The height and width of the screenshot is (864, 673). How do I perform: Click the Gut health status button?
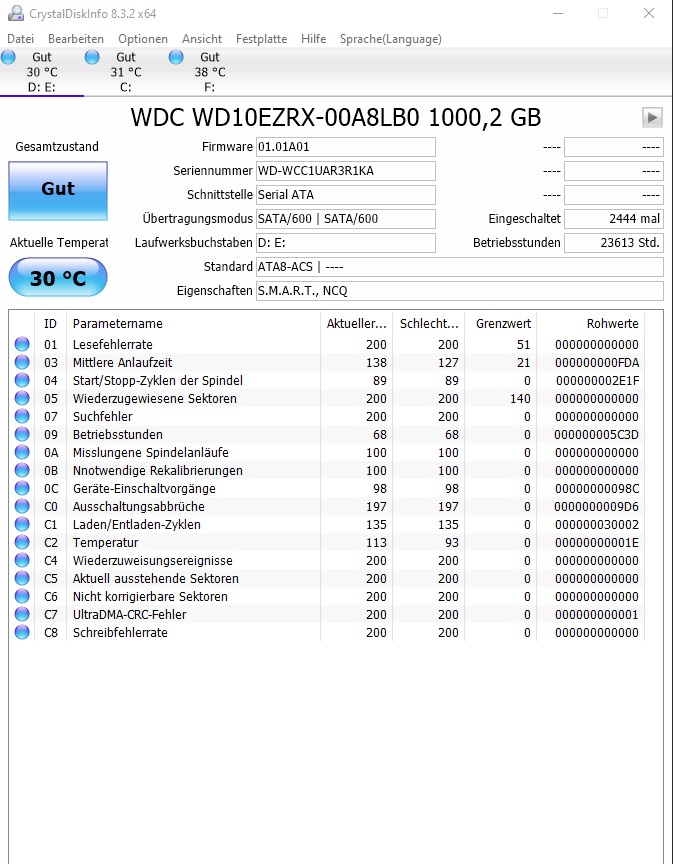click(x=58, y=191)
